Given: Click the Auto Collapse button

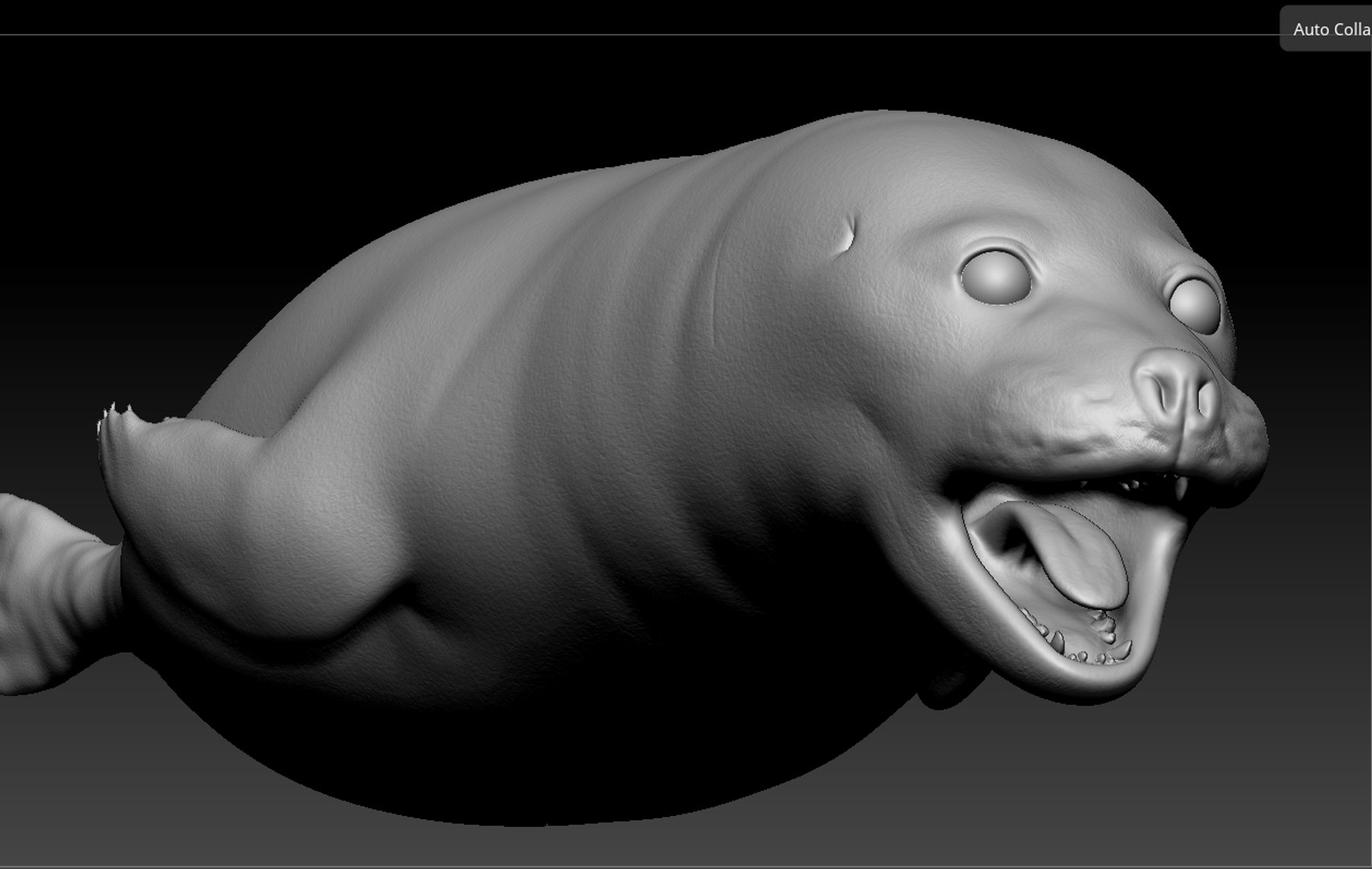Looking at the screenshot, I should 1328,29.
